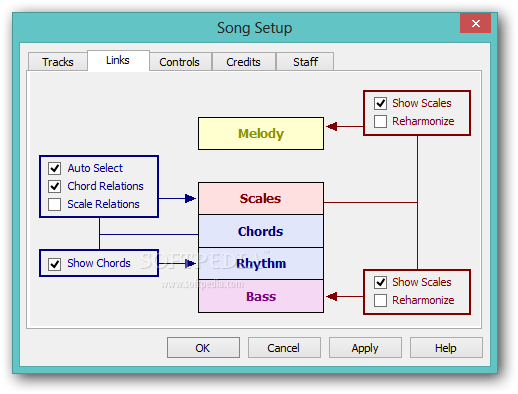Apply the current link settings
The width and height of the screenshot is (518, 394).
(365, 348)
